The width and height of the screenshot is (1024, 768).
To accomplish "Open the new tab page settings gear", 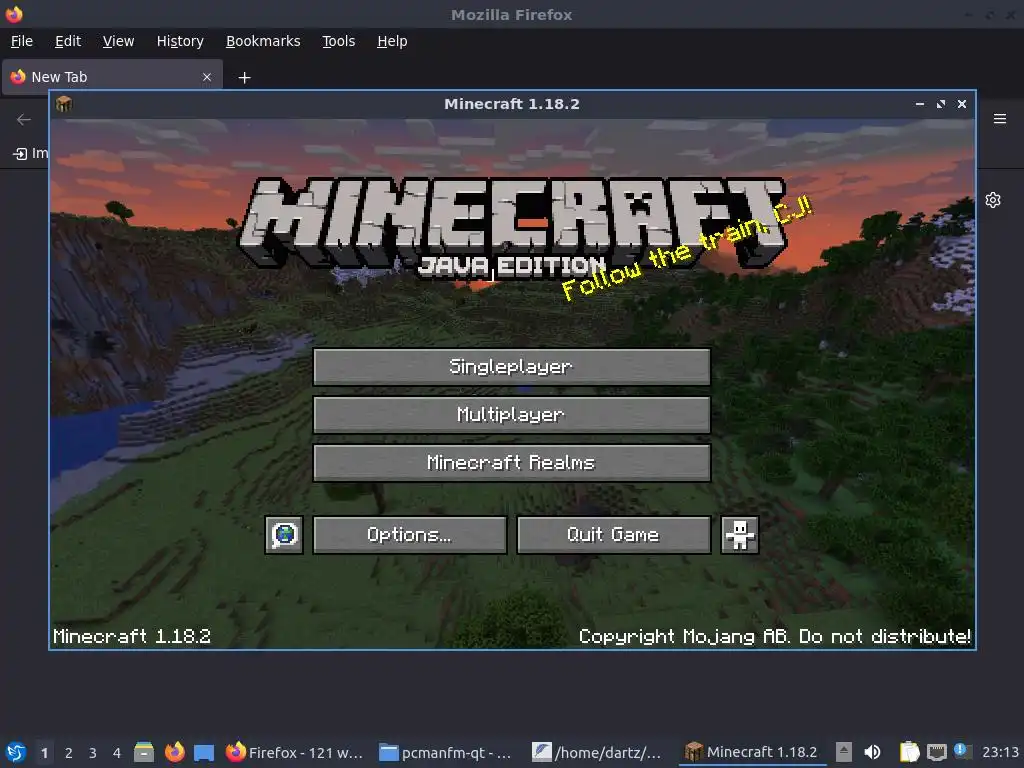I will point(993,200).
